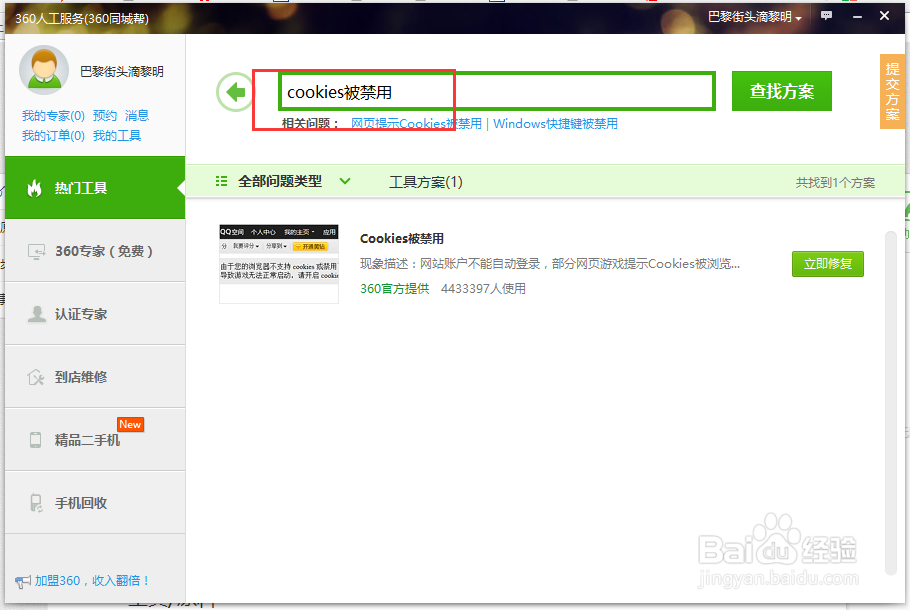Switch to the 工具方案(1) tab
The image size is (910, 610).
425,182
